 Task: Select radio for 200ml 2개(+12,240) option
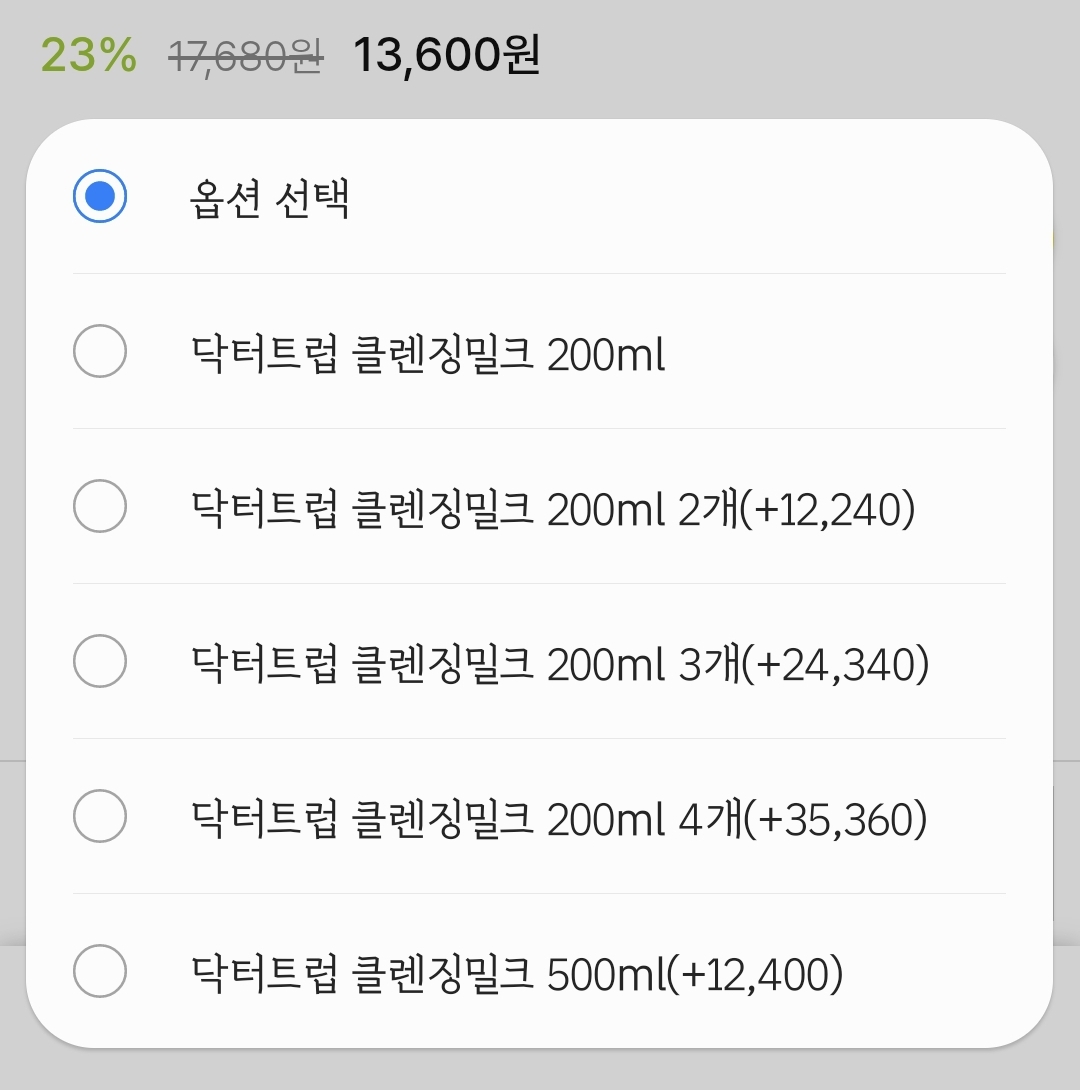[100, 506]
